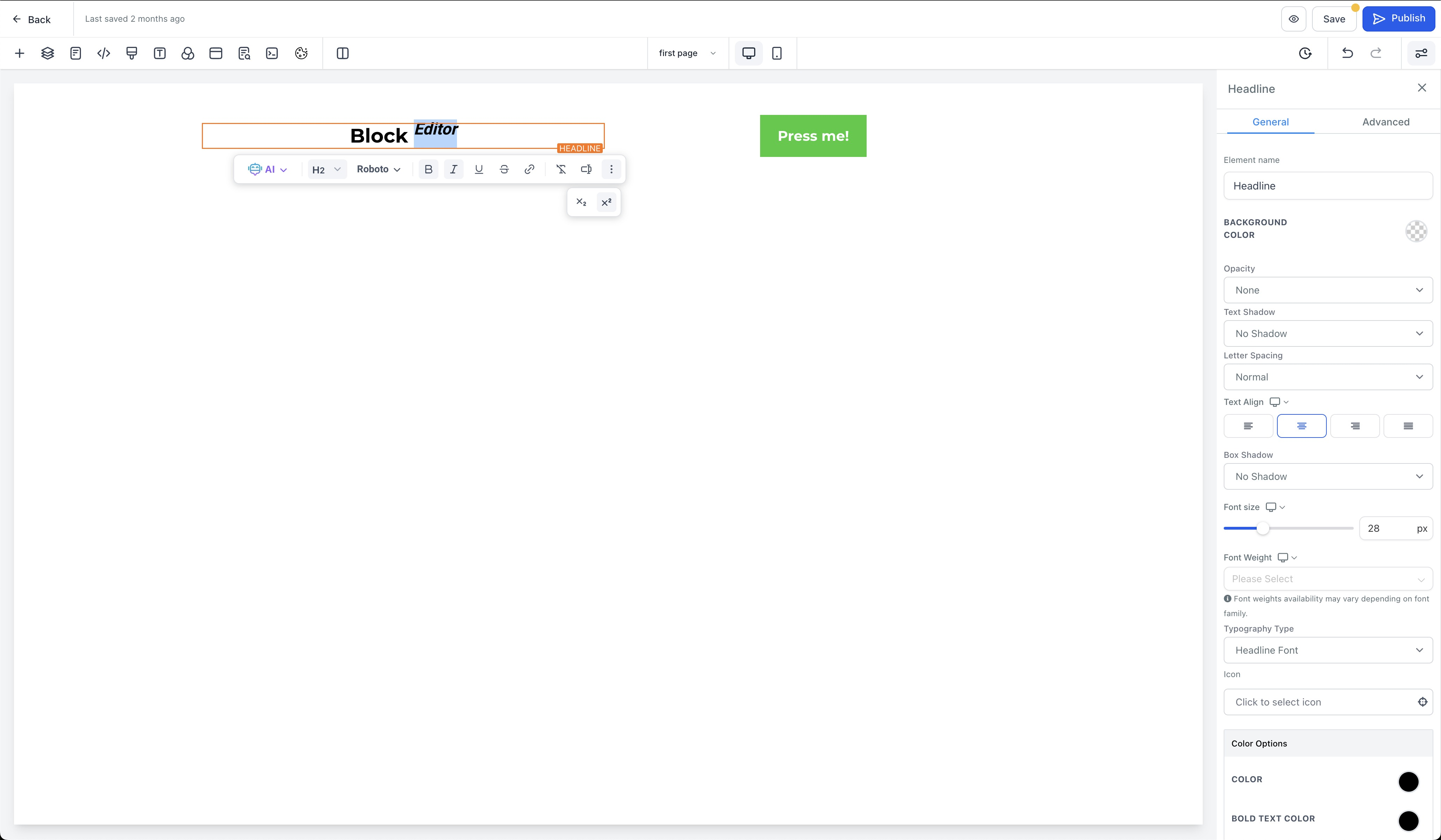Toggle bold formatting in text toolbar
This screenshot has width=1441, height=840.
(428, 169)
